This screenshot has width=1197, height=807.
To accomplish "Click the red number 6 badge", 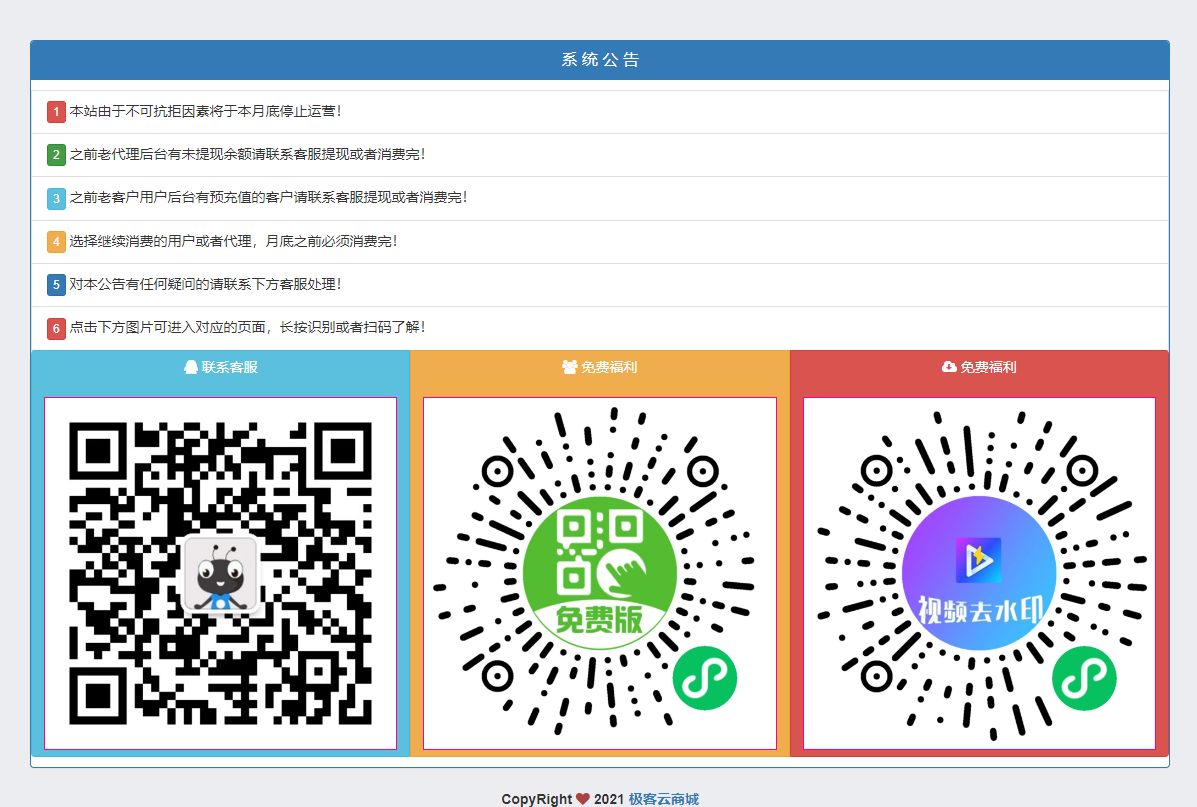I will pyautogui.click(x=56, y=328).
